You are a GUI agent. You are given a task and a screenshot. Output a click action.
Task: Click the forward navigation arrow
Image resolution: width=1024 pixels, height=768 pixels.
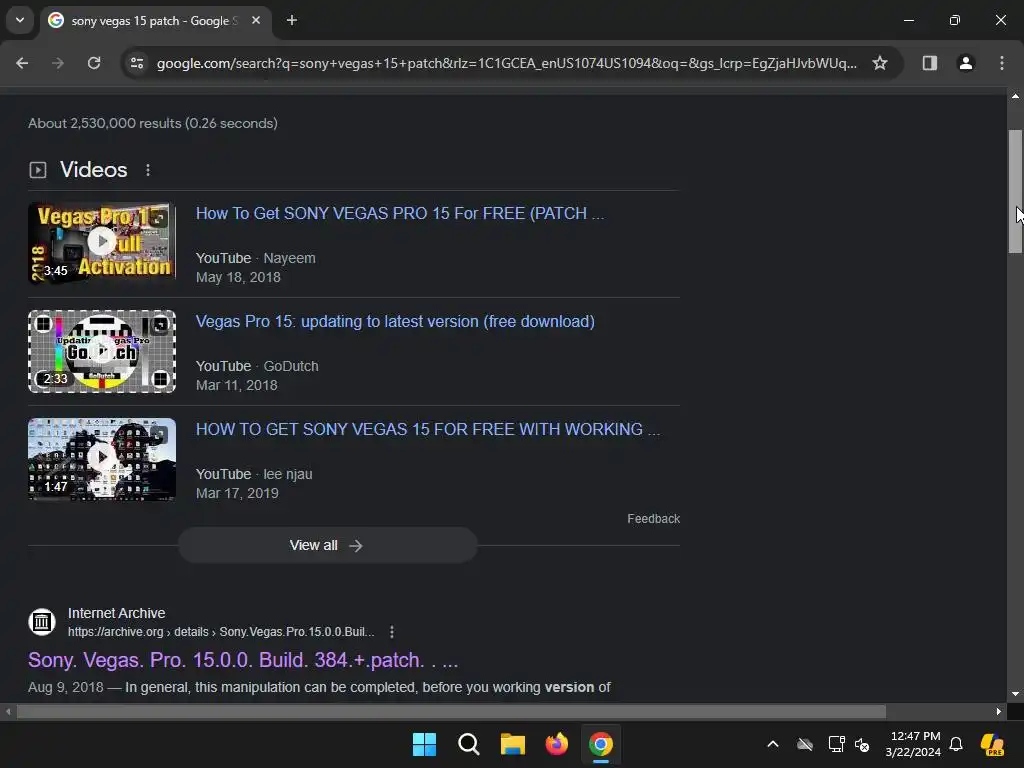pyautogui.click(x=58, y=63)
